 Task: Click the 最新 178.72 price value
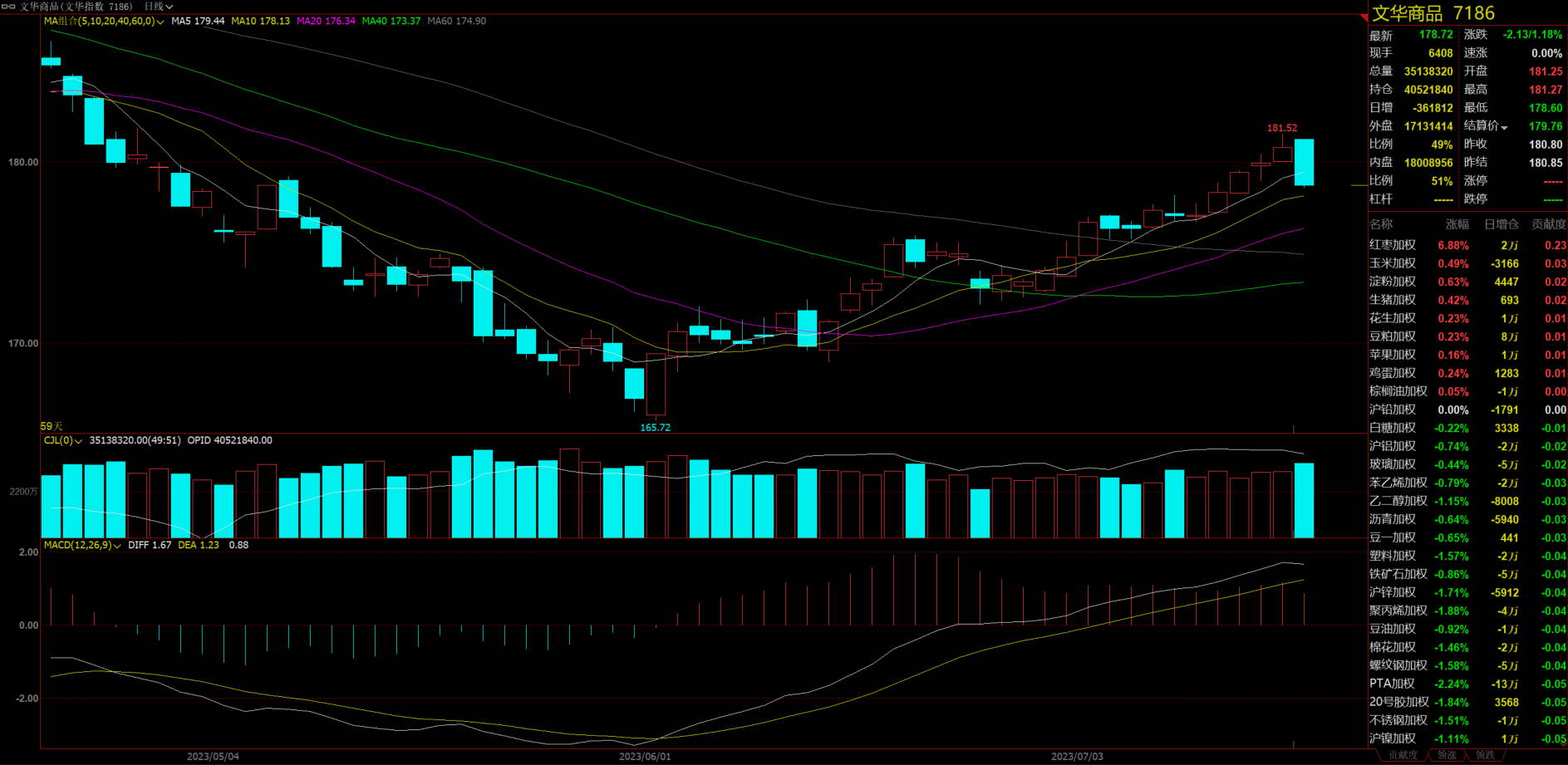point(1436,35)
